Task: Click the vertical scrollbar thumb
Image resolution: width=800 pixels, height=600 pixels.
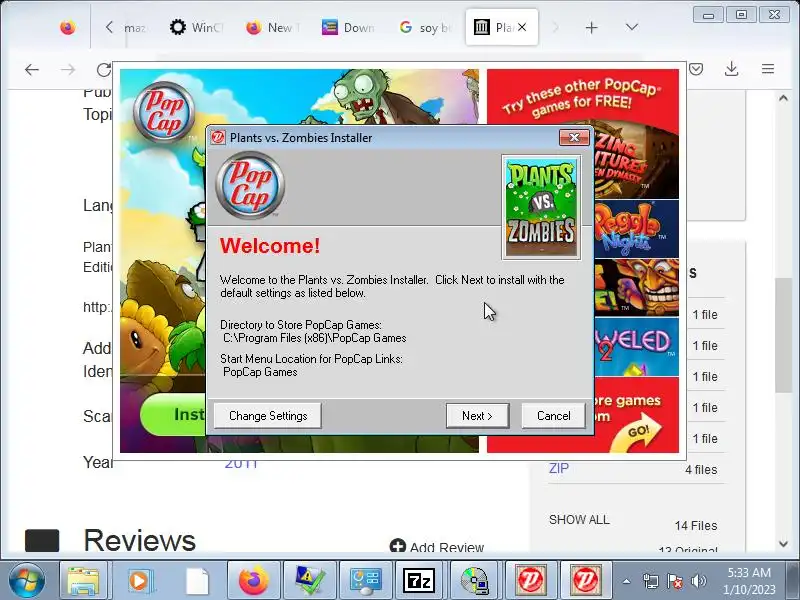Action: coord(784,335)
